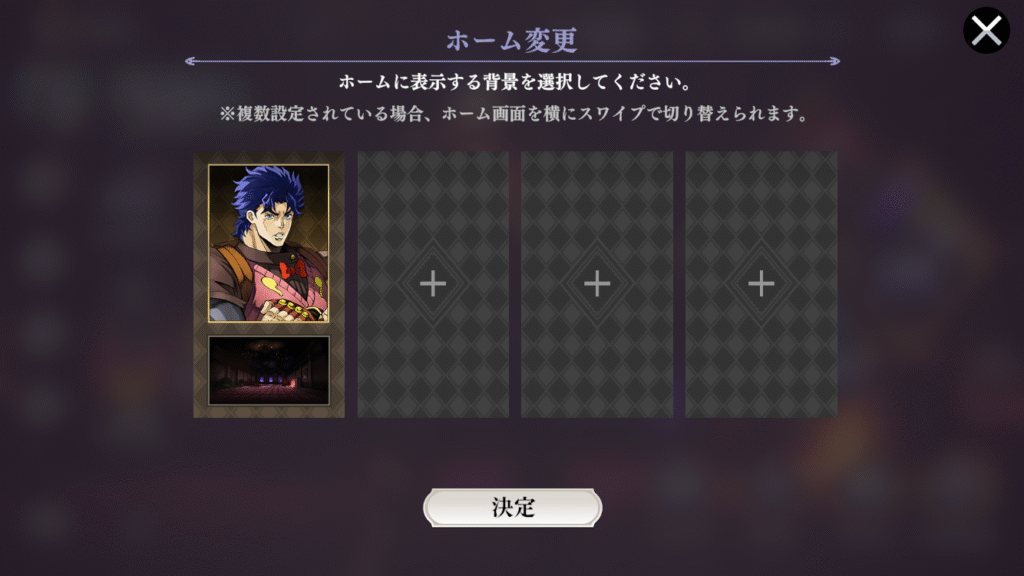Add a home to the third empty slot
The height and width of the screenshot is (576, 1024).
tap(597, 285)
